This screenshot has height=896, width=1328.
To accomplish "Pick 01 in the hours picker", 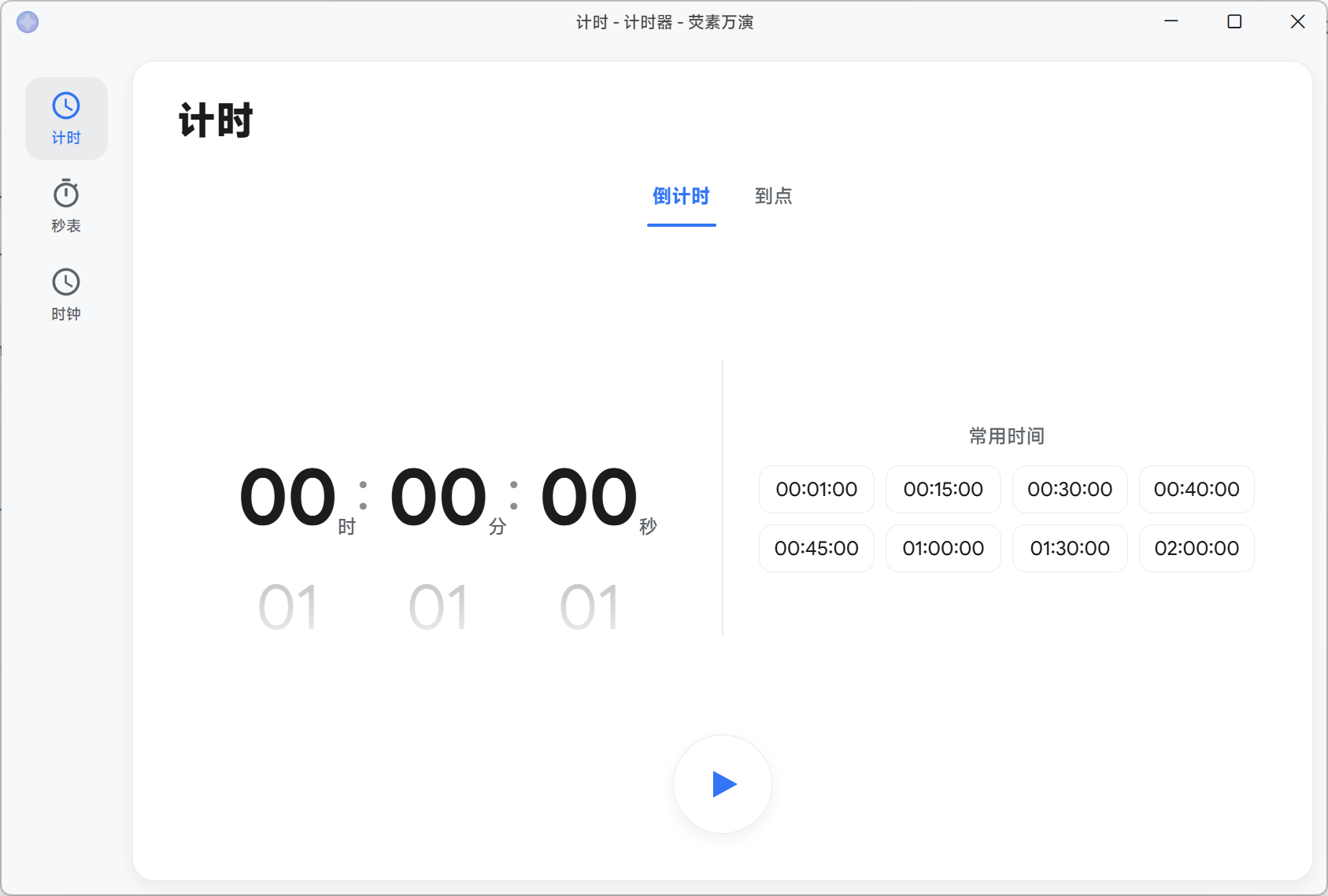I will click(288, 607).
